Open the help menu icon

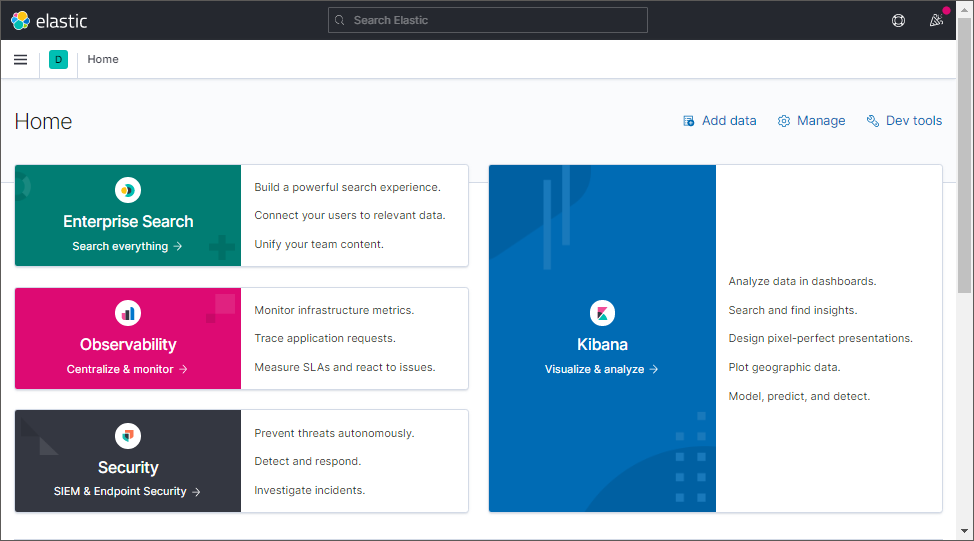coord(898,20)
